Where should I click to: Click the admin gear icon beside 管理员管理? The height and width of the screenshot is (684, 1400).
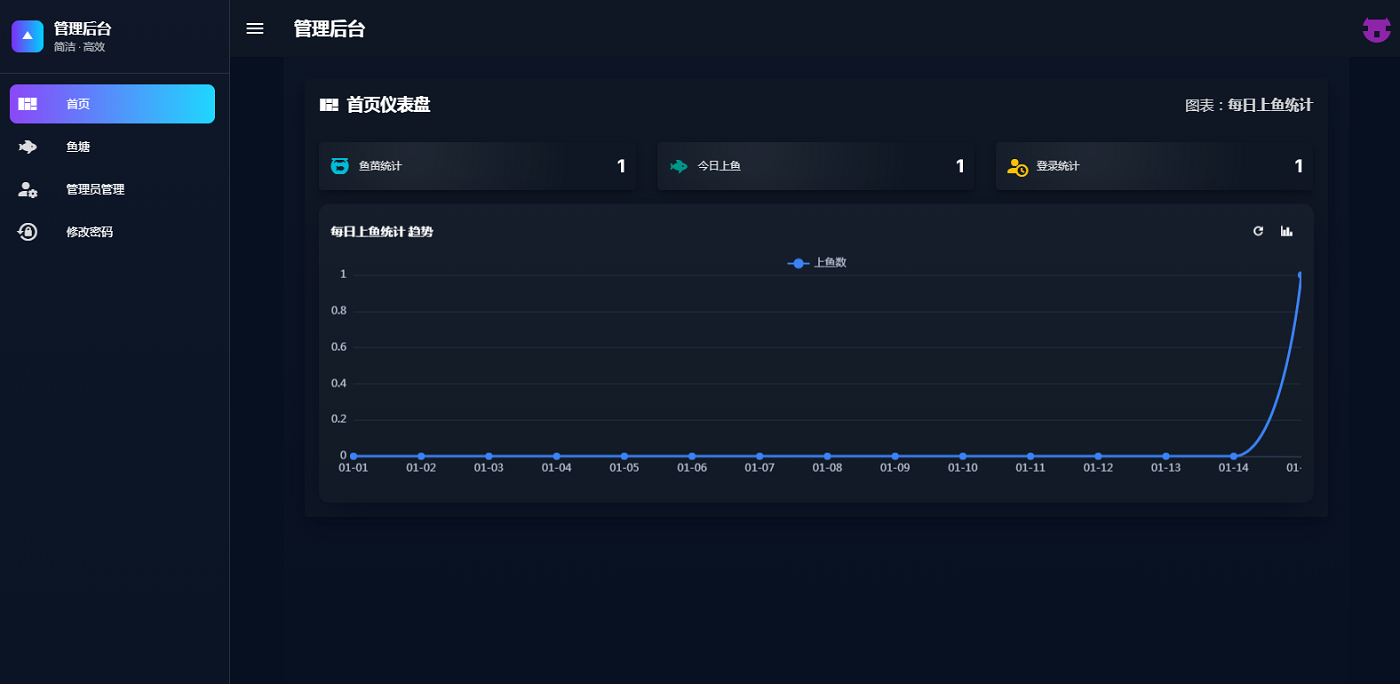[28, 189]
